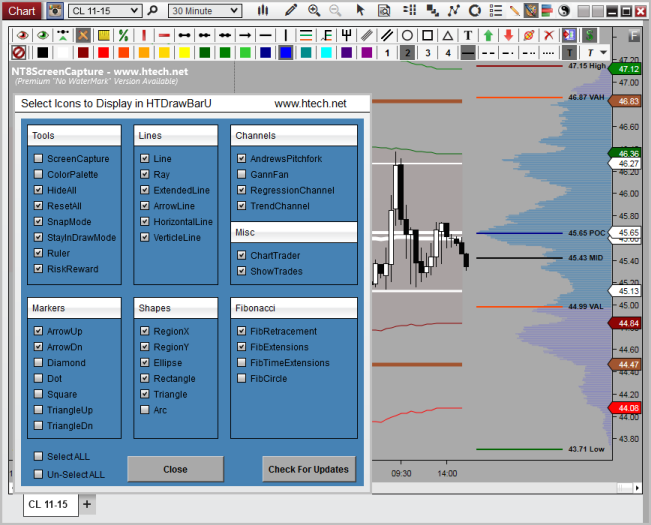Click Check For Updates button
The width and height of the screenshot is (651, 525).
[x=308, y=469]
